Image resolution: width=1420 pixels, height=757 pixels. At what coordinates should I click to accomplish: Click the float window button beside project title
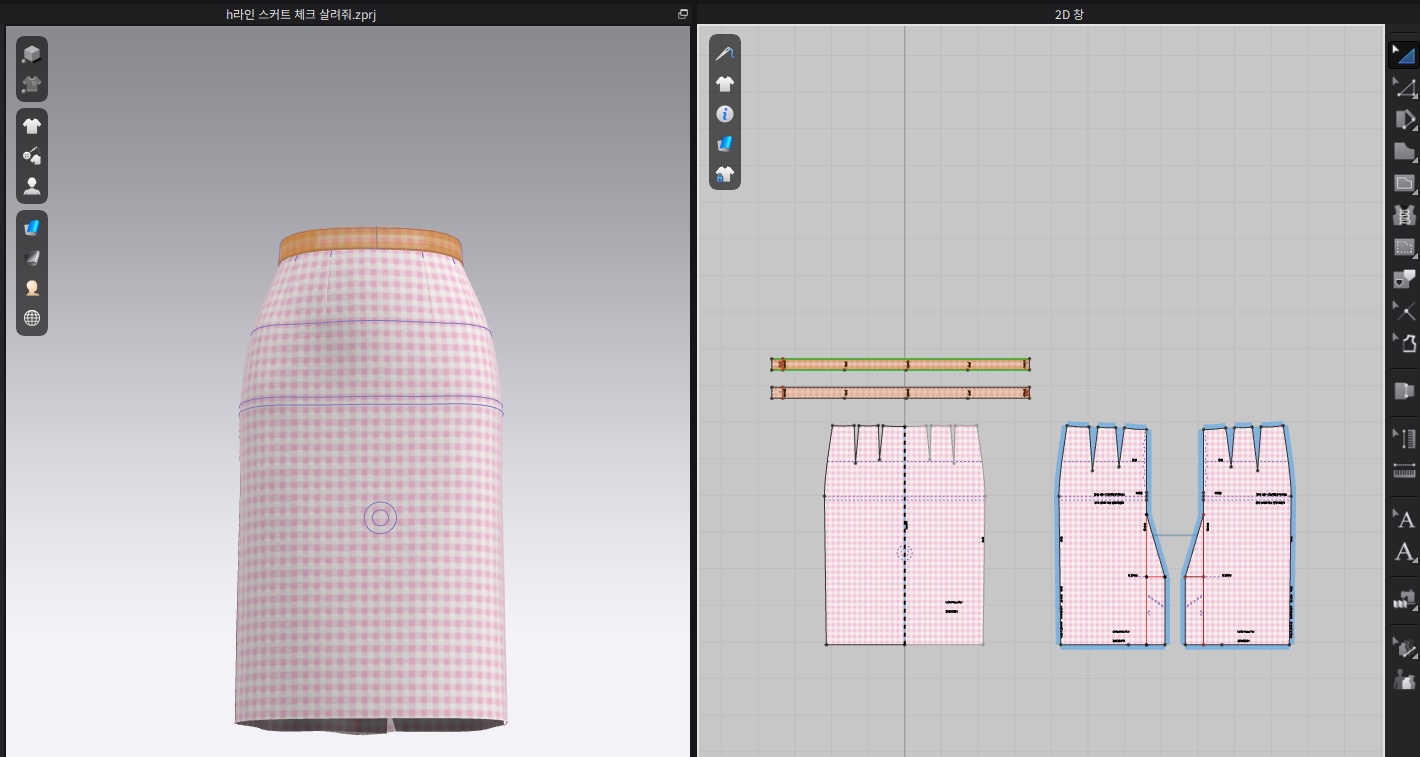[x=683, y=14]
